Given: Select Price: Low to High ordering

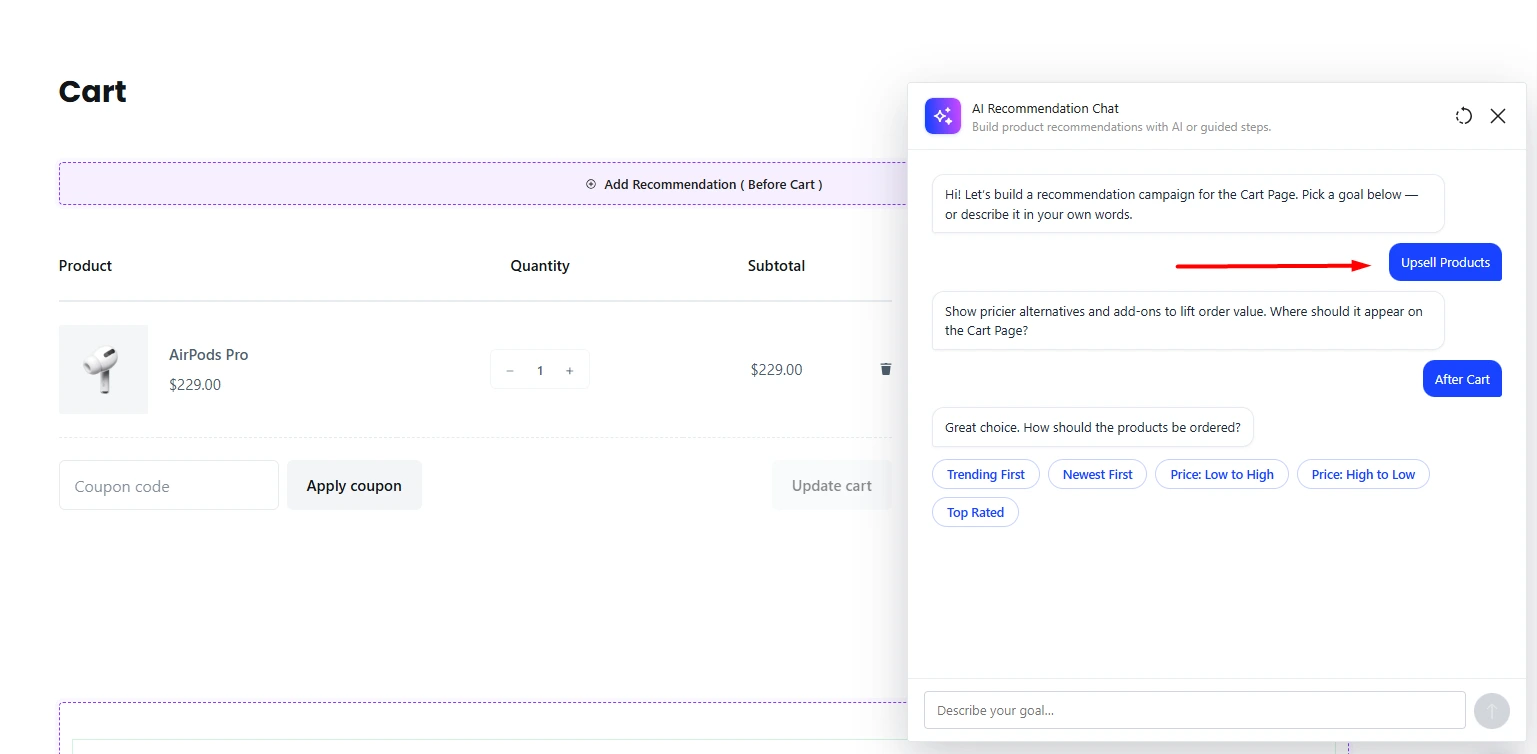Looking at the screenshot, I should [1222, 474].
